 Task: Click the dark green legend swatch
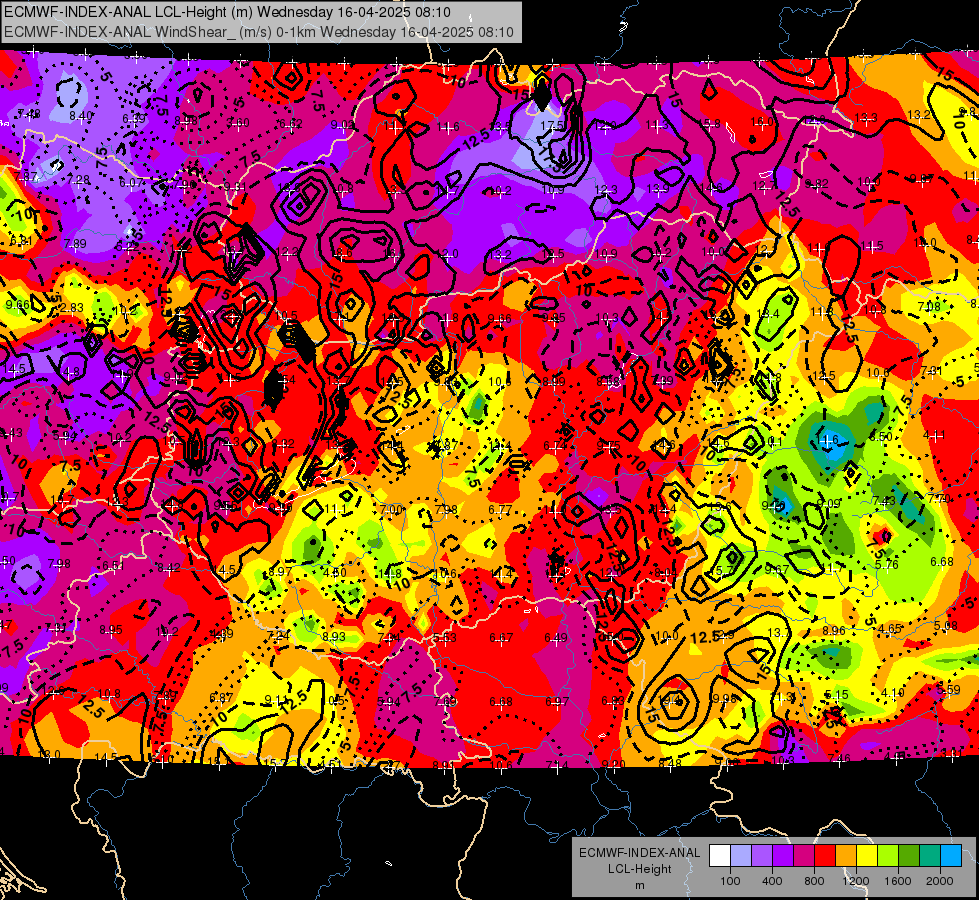click(x=909, y=856)
